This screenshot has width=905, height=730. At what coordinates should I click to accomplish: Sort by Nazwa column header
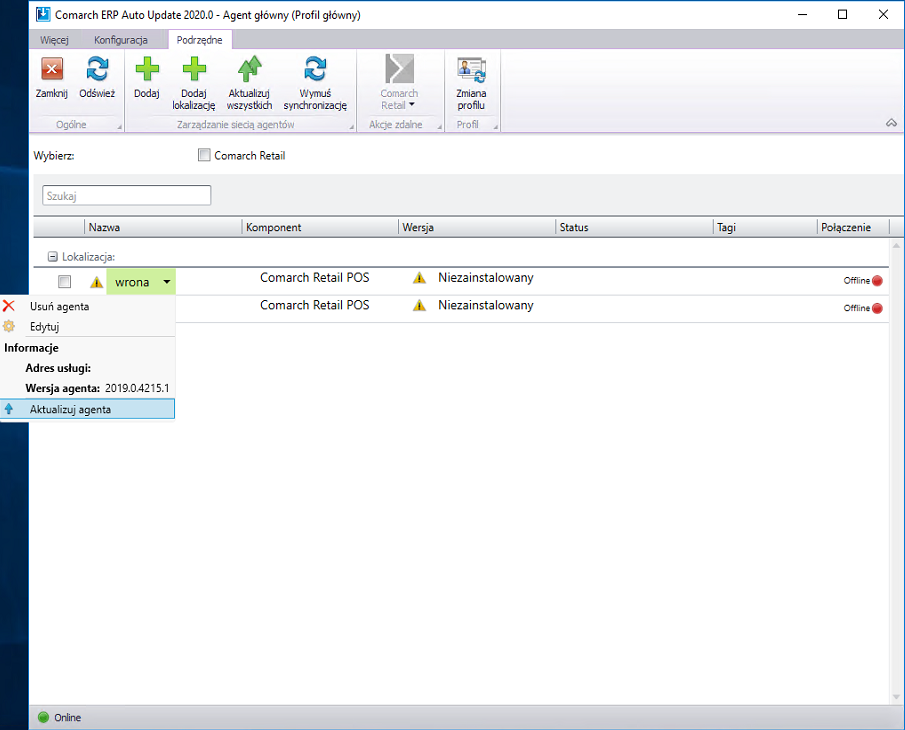tap(163, 227)
